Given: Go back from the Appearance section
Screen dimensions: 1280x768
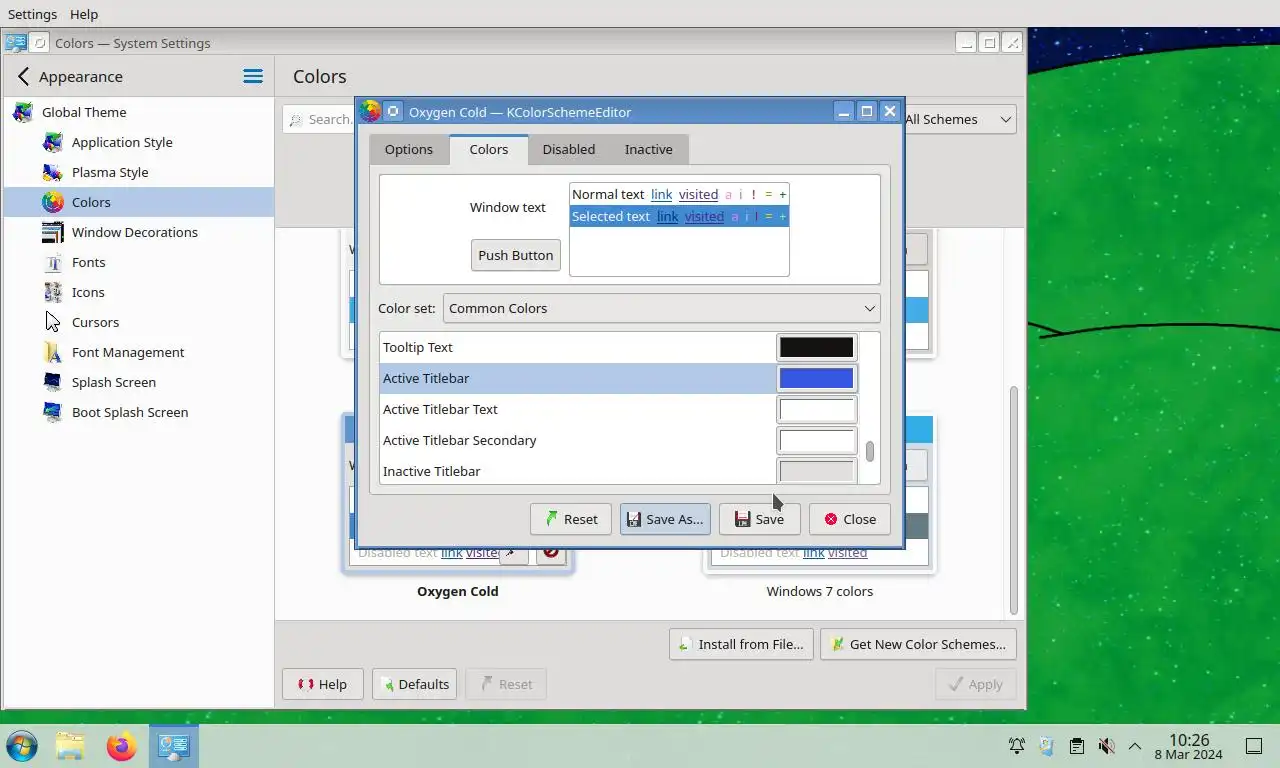Looking at the screenshot, I should pyautogui.click(x=23, y=76).
